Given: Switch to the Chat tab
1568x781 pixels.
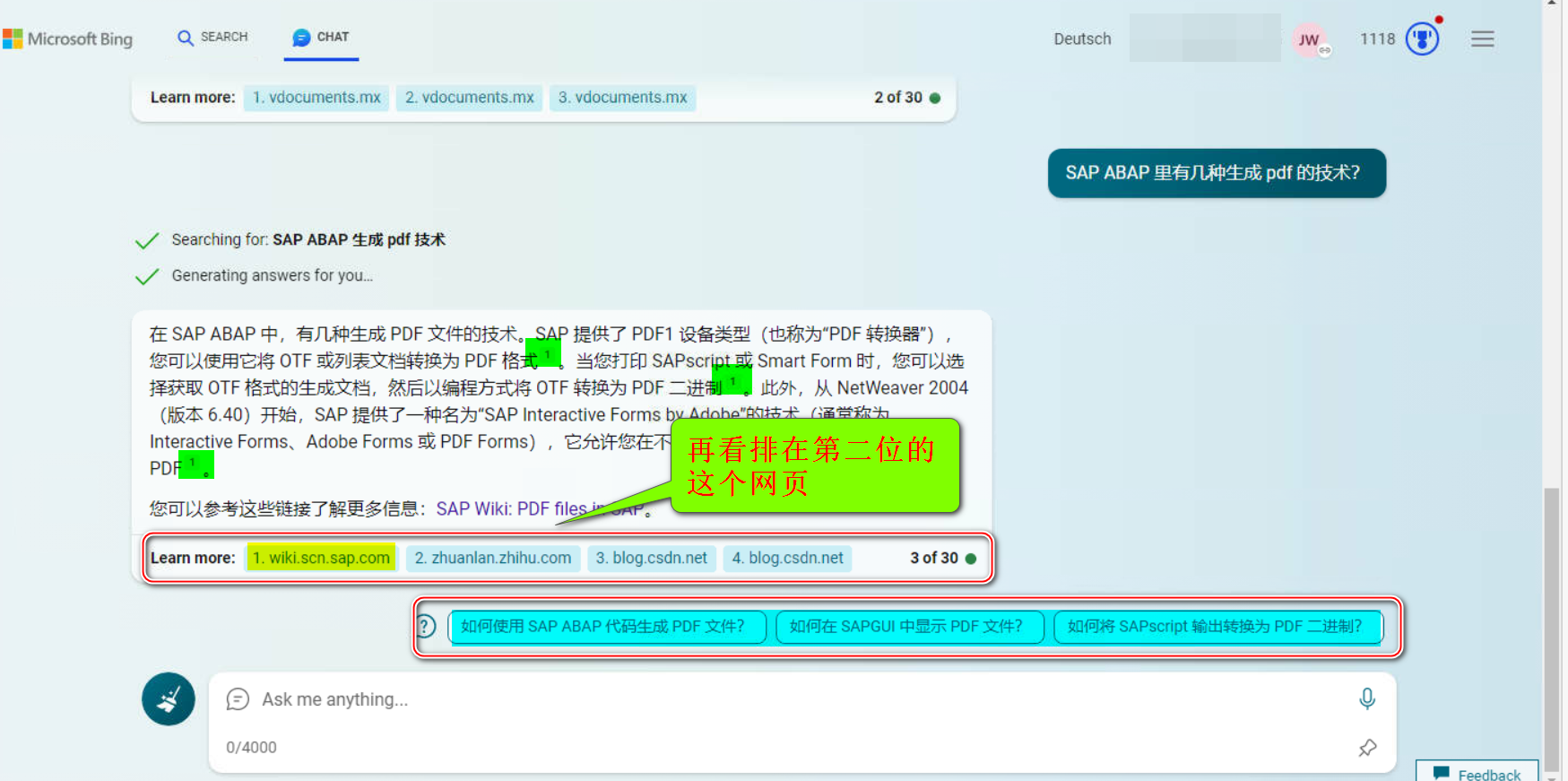Looking at the screenshot, I should 321,37.
